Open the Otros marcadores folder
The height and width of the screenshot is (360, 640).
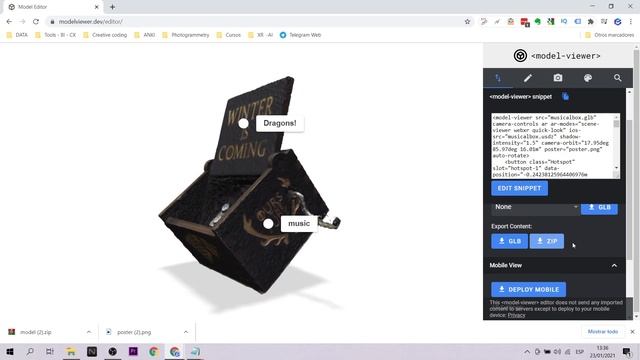click(609, 35)
